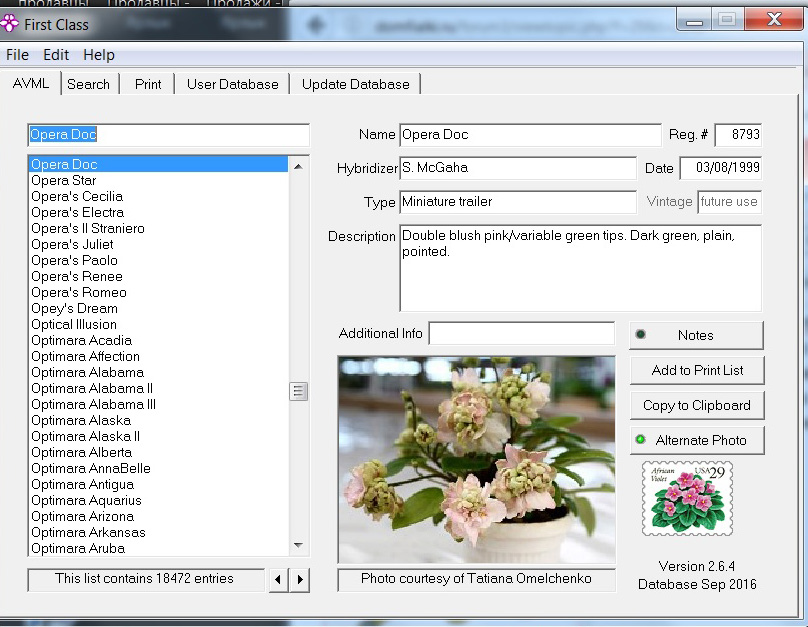Select Optimara Arizona in the list

[x=159, y=516]
